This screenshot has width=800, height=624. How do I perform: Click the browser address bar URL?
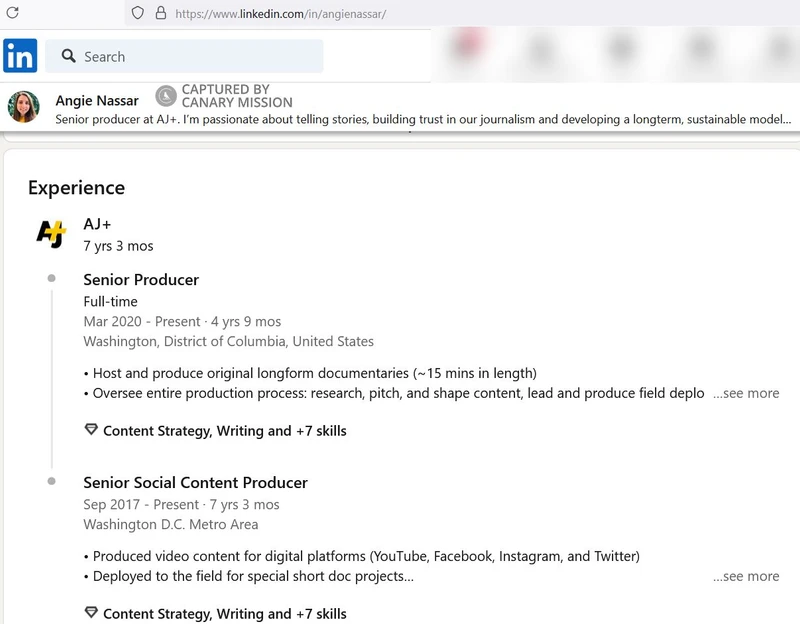point(281,14)
